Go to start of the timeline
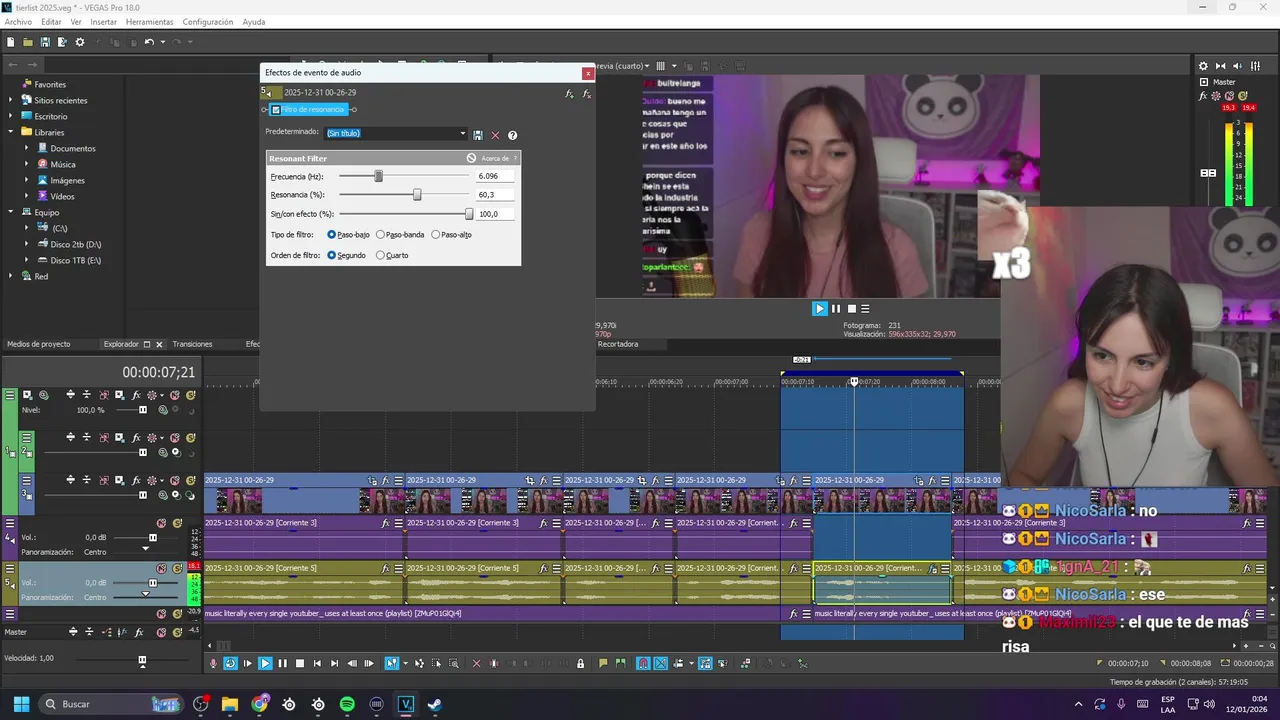This screenshot has width=1280, height=720. point(317,663)
